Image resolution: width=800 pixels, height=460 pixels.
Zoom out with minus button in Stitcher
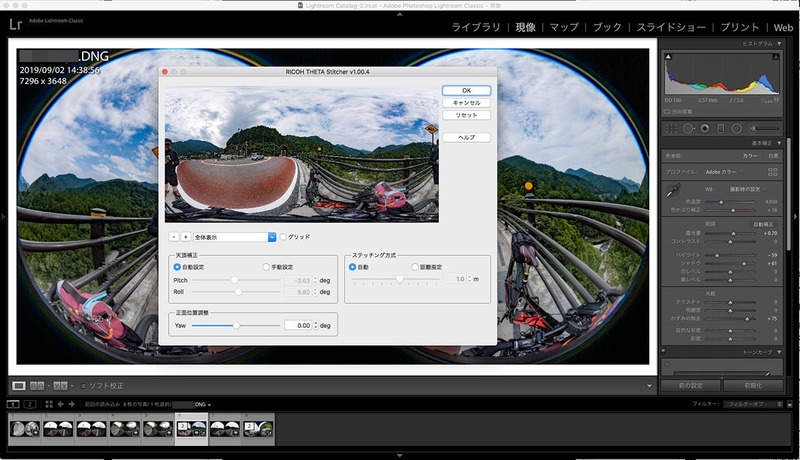click(x=174, y=237)
